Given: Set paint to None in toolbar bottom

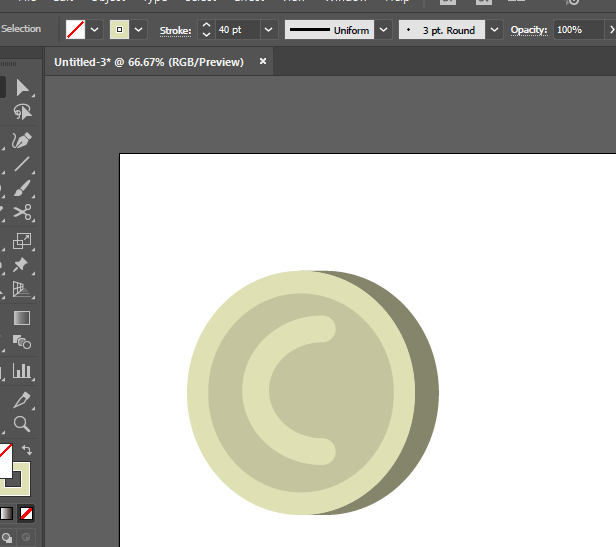Looking at the screenshot, I should pyautogui.click(x=27, y=514).
